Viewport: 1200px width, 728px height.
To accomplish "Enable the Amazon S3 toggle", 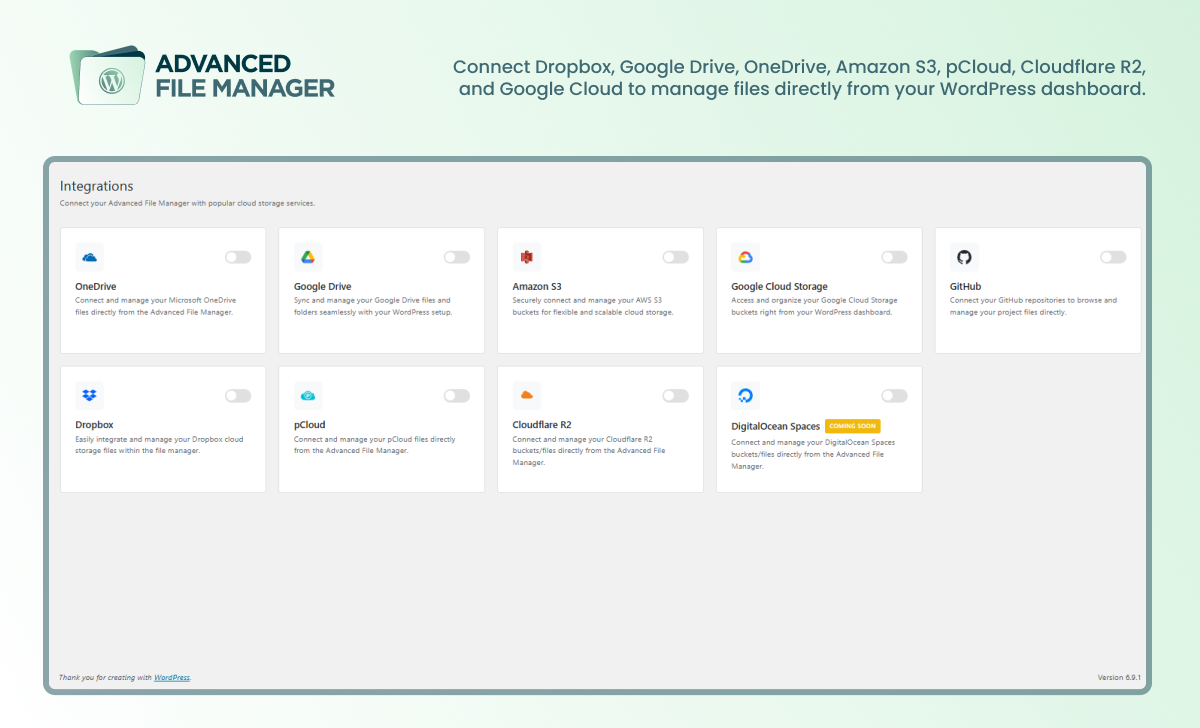I will click(x=675, y=256).
